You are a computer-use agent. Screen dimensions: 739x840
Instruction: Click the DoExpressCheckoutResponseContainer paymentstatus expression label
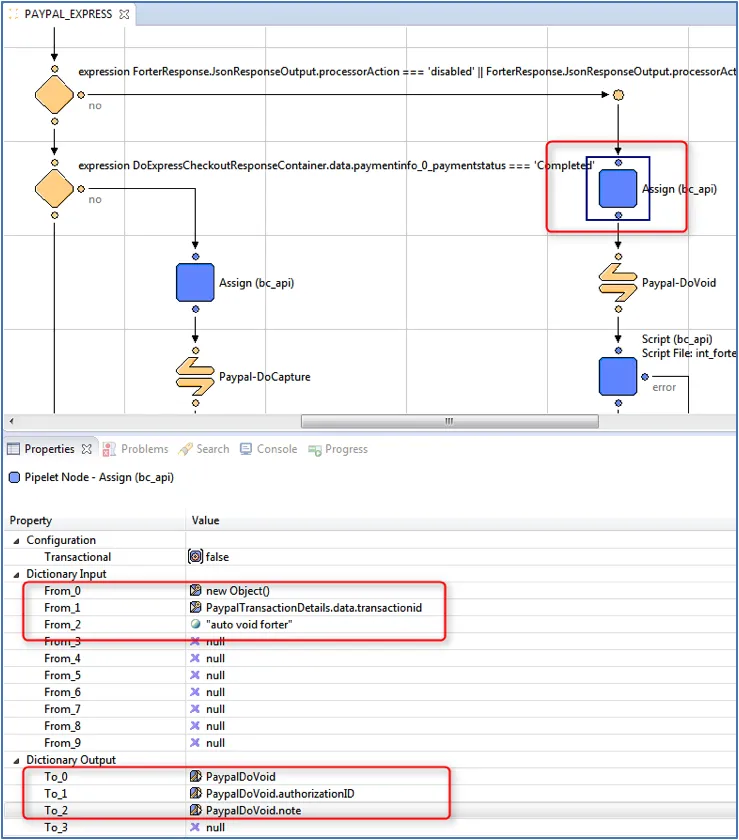coord(337,165)
